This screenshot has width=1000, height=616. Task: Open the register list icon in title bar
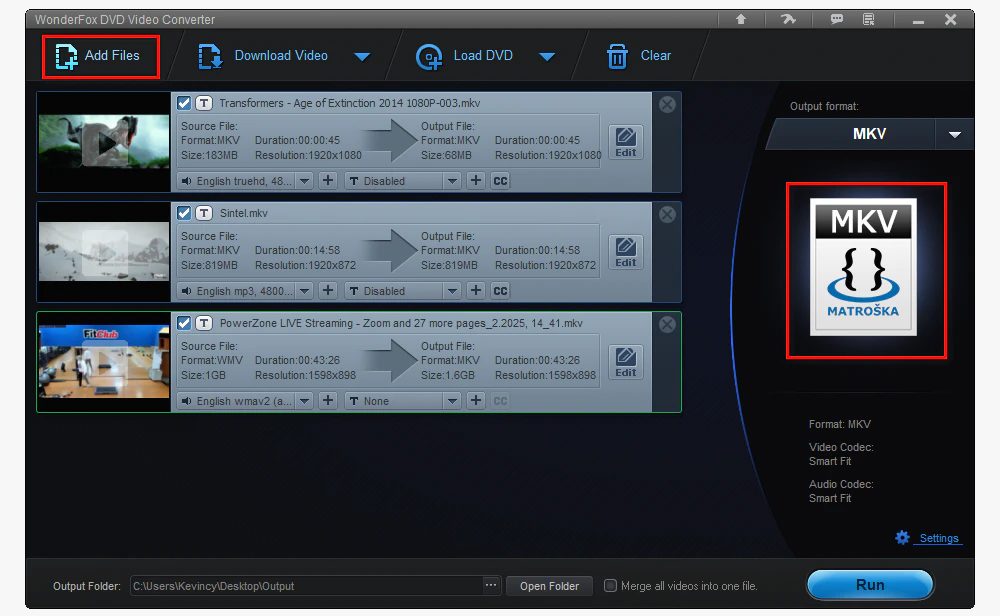869,19
